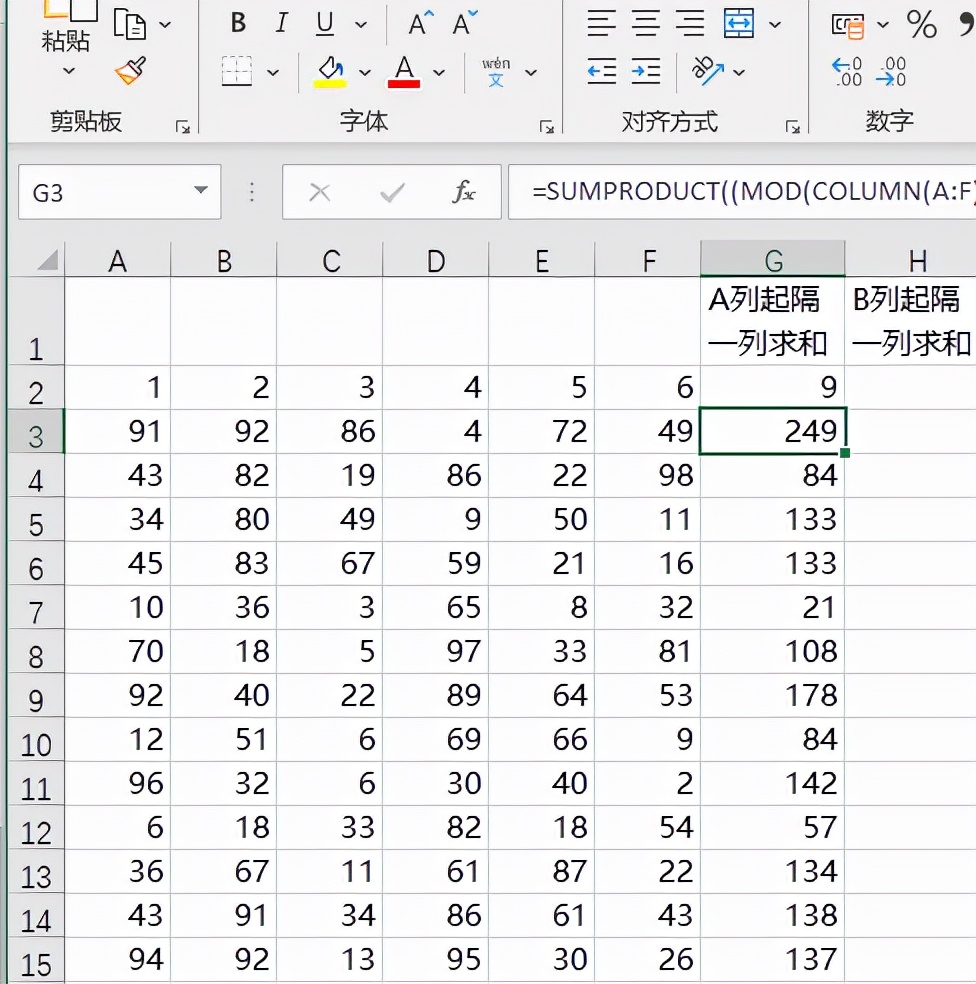The height and width of the screenshot is (984, 976).
Task: Select the Format Painter brush
Action: (131, 70)
